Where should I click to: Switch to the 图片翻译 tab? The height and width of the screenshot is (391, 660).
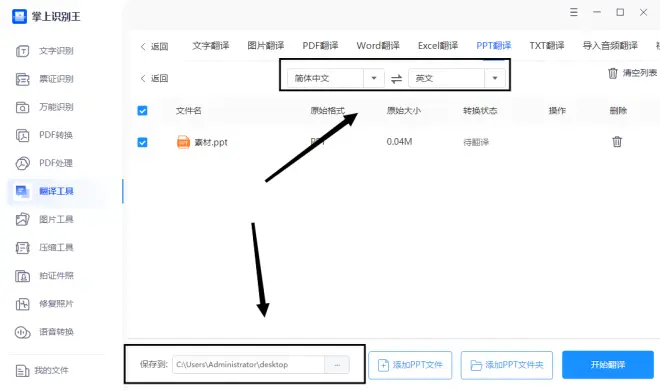(266, 45)
